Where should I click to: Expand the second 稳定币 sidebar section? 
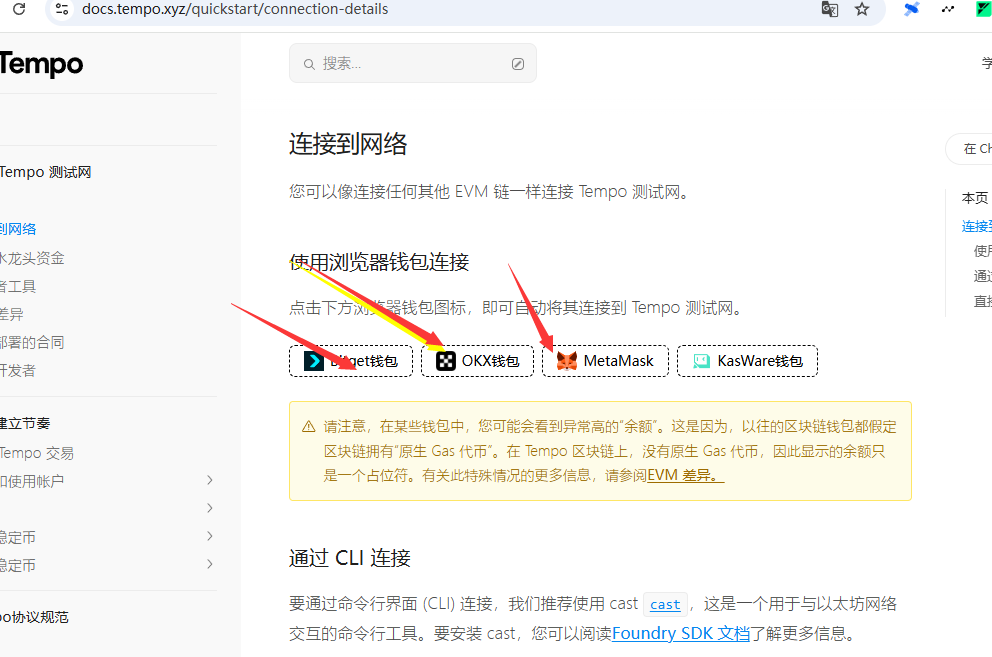point(209,565)
